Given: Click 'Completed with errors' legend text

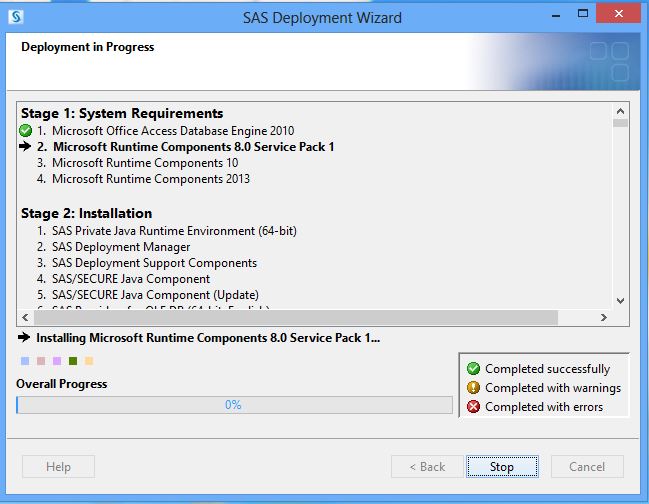Looking at the screenshot, I should 544,407.
